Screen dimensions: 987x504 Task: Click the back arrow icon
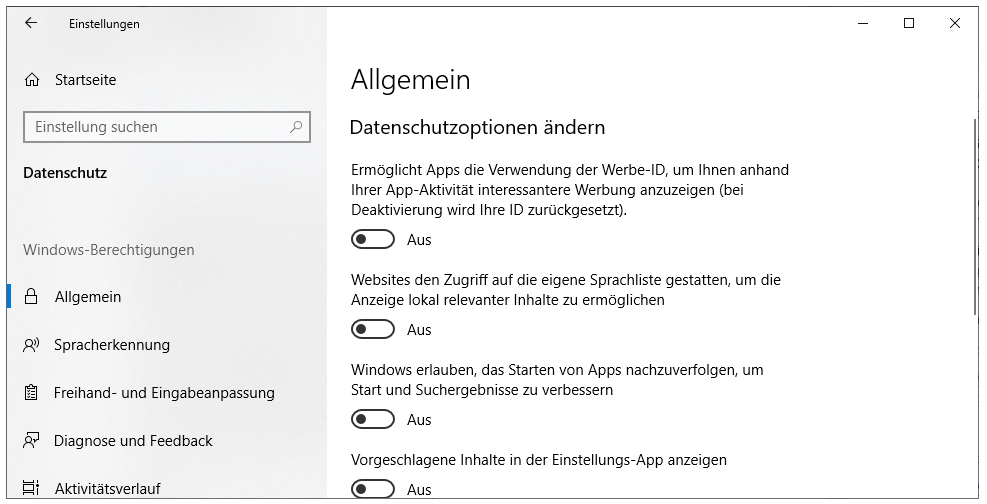[31, 23]
